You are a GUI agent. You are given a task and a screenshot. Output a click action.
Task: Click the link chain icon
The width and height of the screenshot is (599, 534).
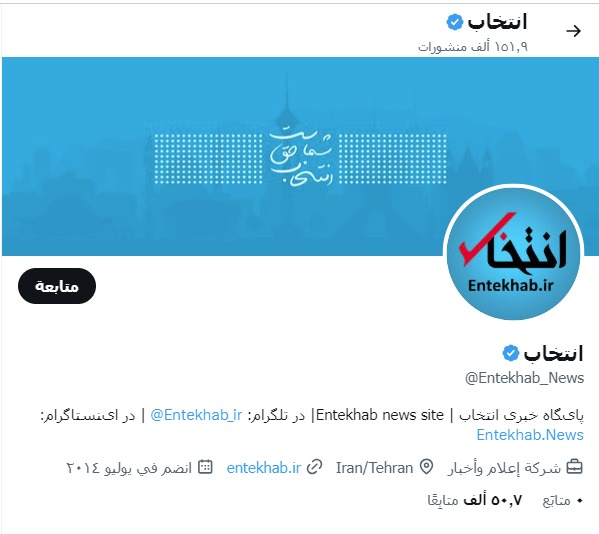tap(314, 467)
